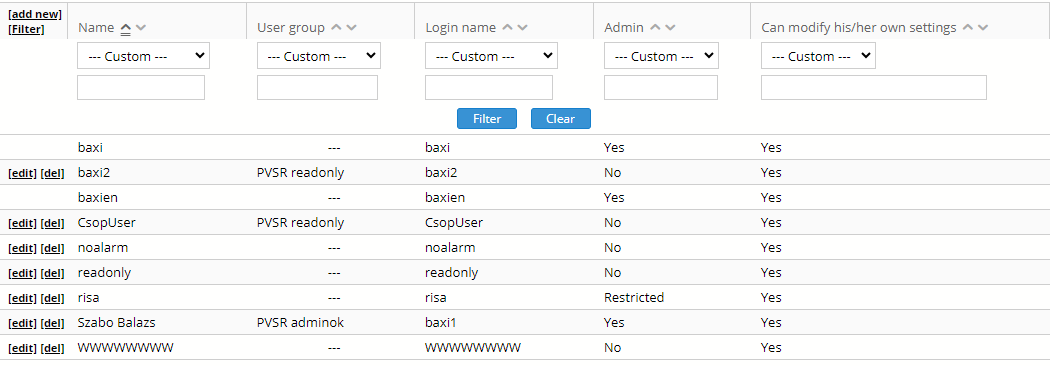
Task: Focus the Name filter text box
Action: [140, 87]
